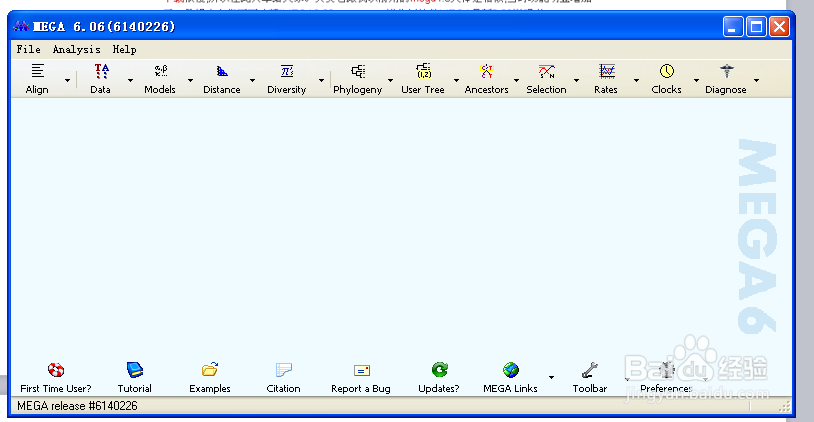The height and width of the screenshot is (422, 814).
Task: Expand the Data dropdown arrow
Action: 130,80
